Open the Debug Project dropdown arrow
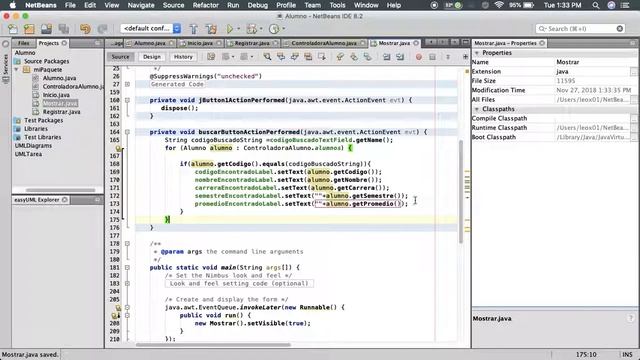 (x=261, y=29)
